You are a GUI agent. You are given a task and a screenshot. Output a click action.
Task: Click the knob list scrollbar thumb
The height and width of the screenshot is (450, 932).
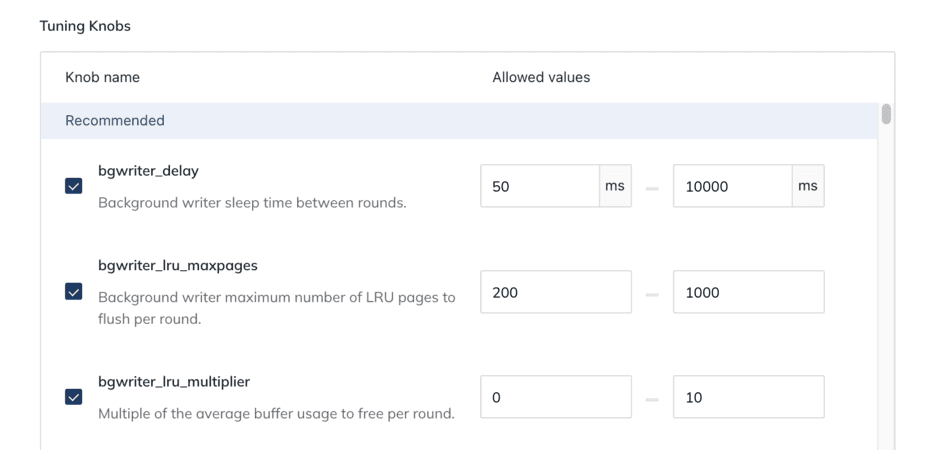tap(886, 114)
